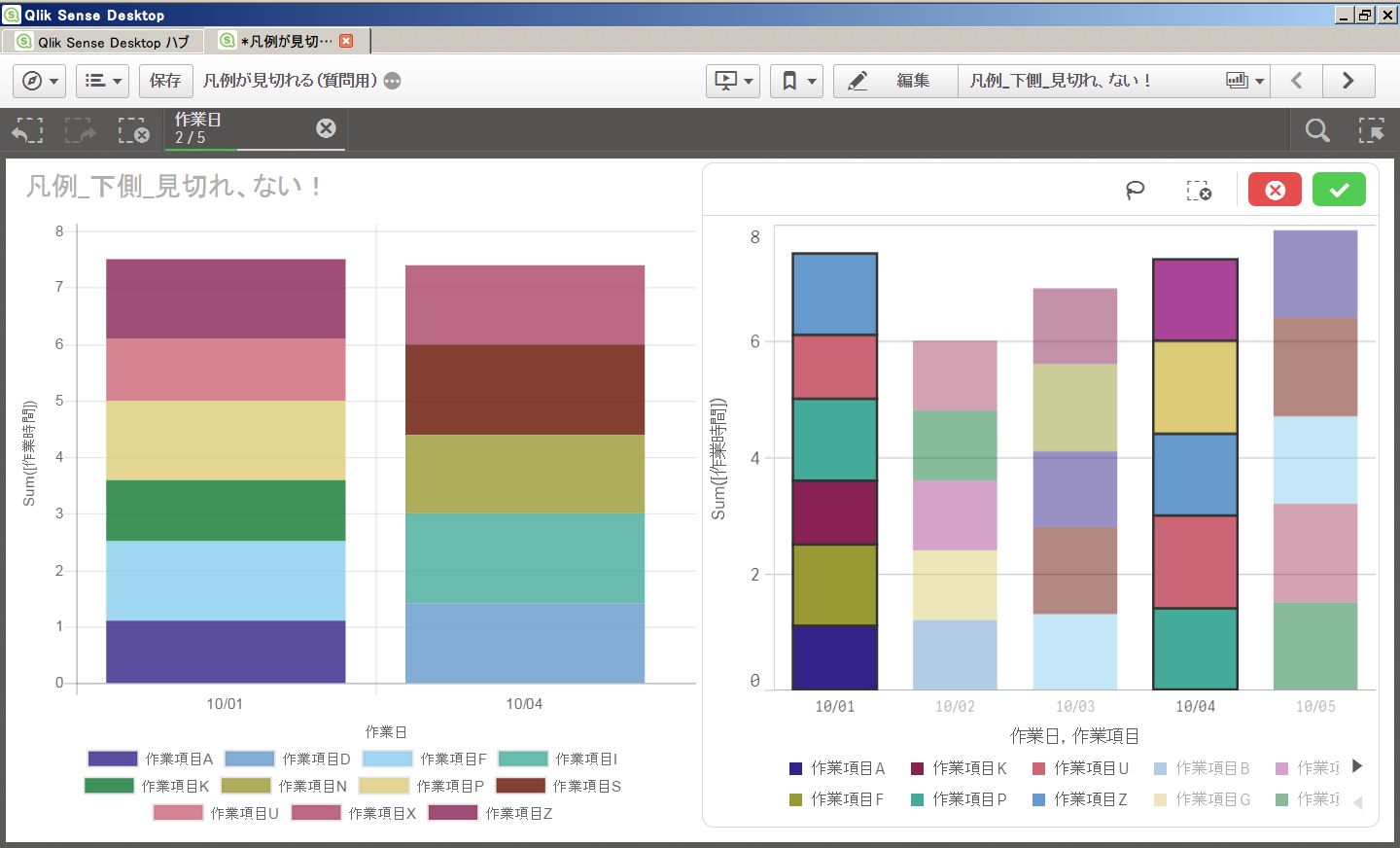Screen dimensions: 1400x848
Task: Show next legend page arrow
Action: point(1357,766)
